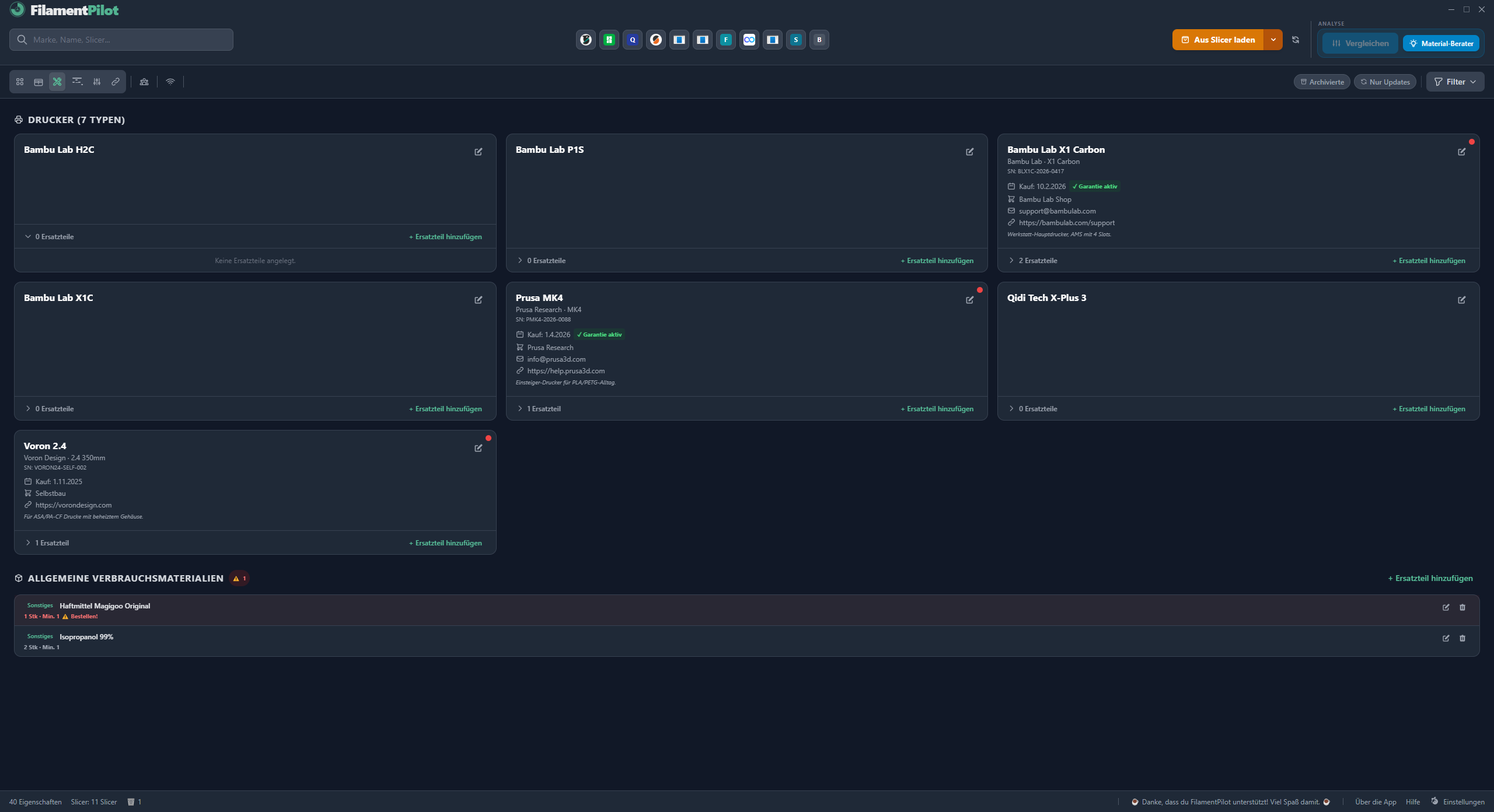Open the community group icon
The width and height of the screenshot is (1494, 812).
point(144,82)
